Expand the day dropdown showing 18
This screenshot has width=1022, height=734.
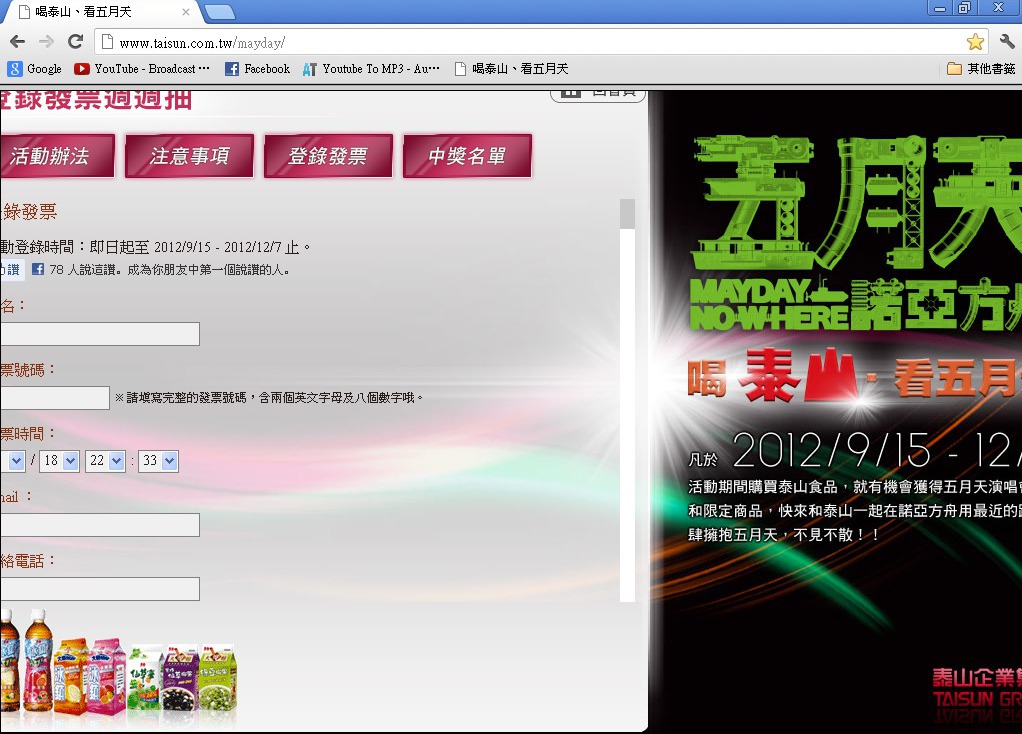point(59,461)
